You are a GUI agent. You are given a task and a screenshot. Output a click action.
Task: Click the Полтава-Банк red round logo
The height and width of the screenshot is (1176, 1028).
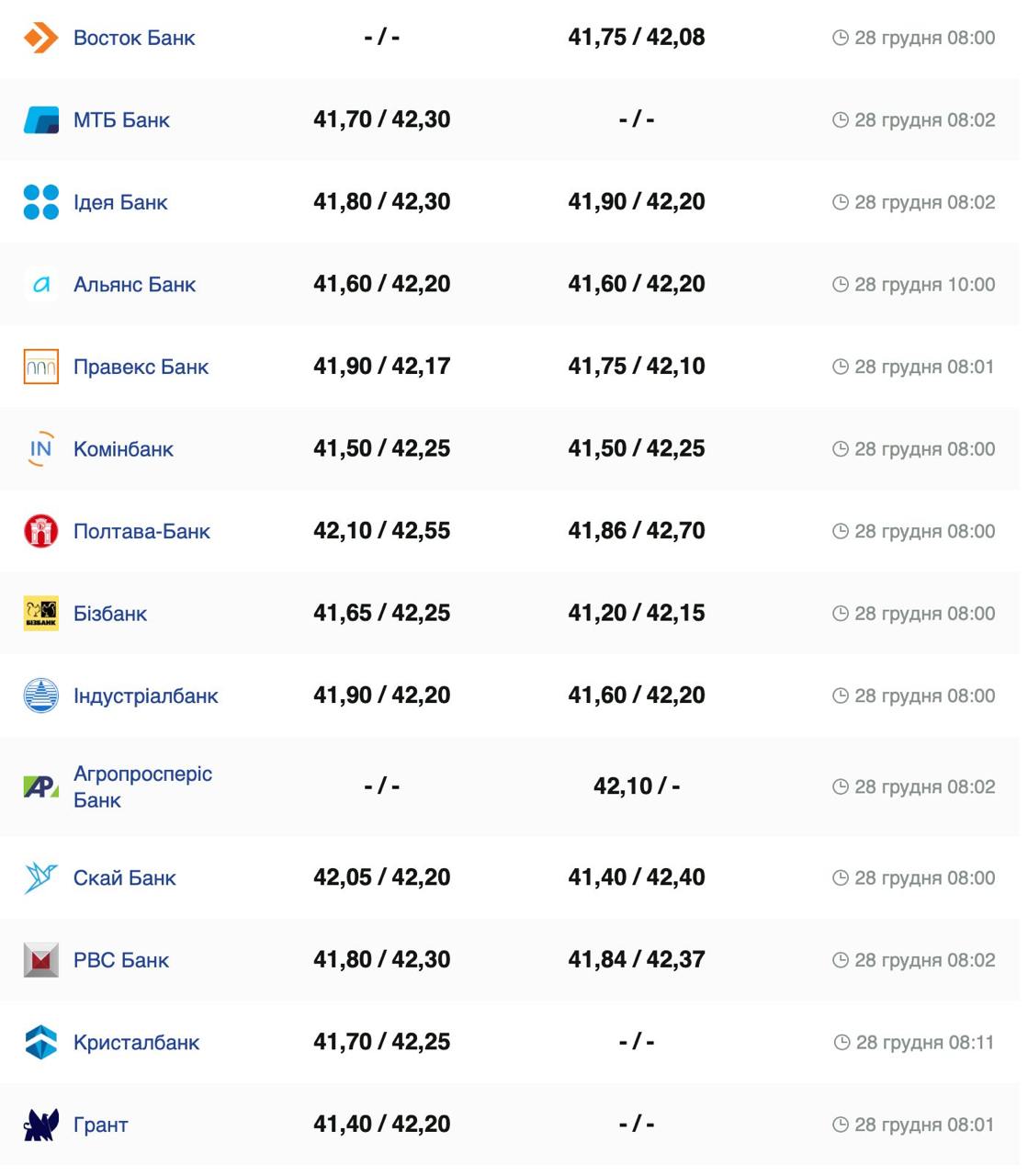pyautogui.click(x=40, y=531)
